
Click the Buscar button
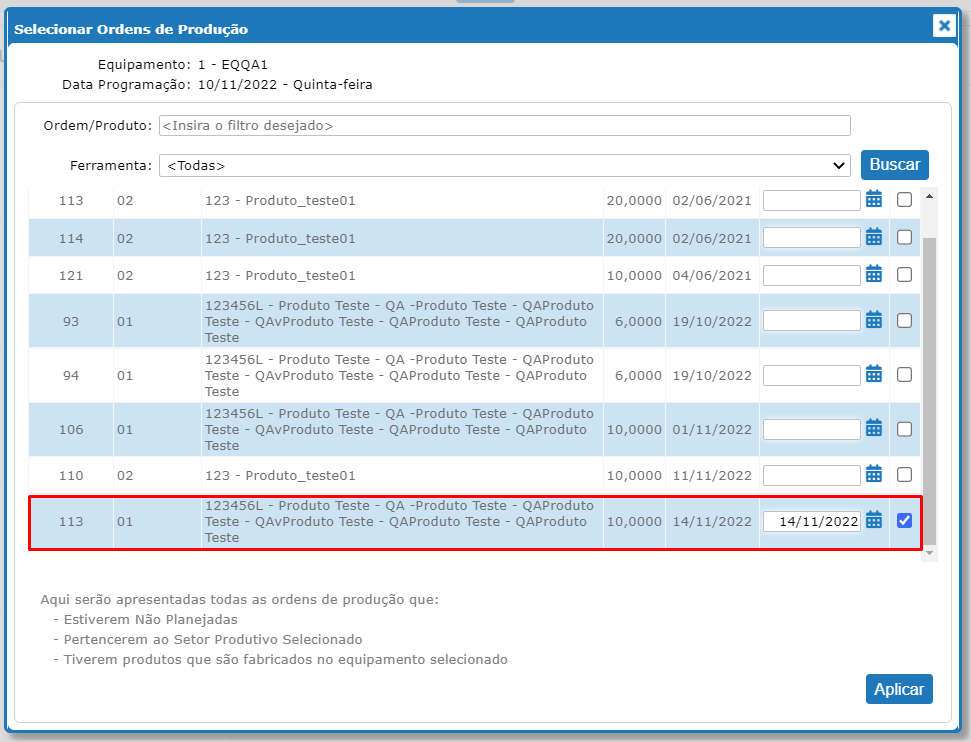(894, 165)
